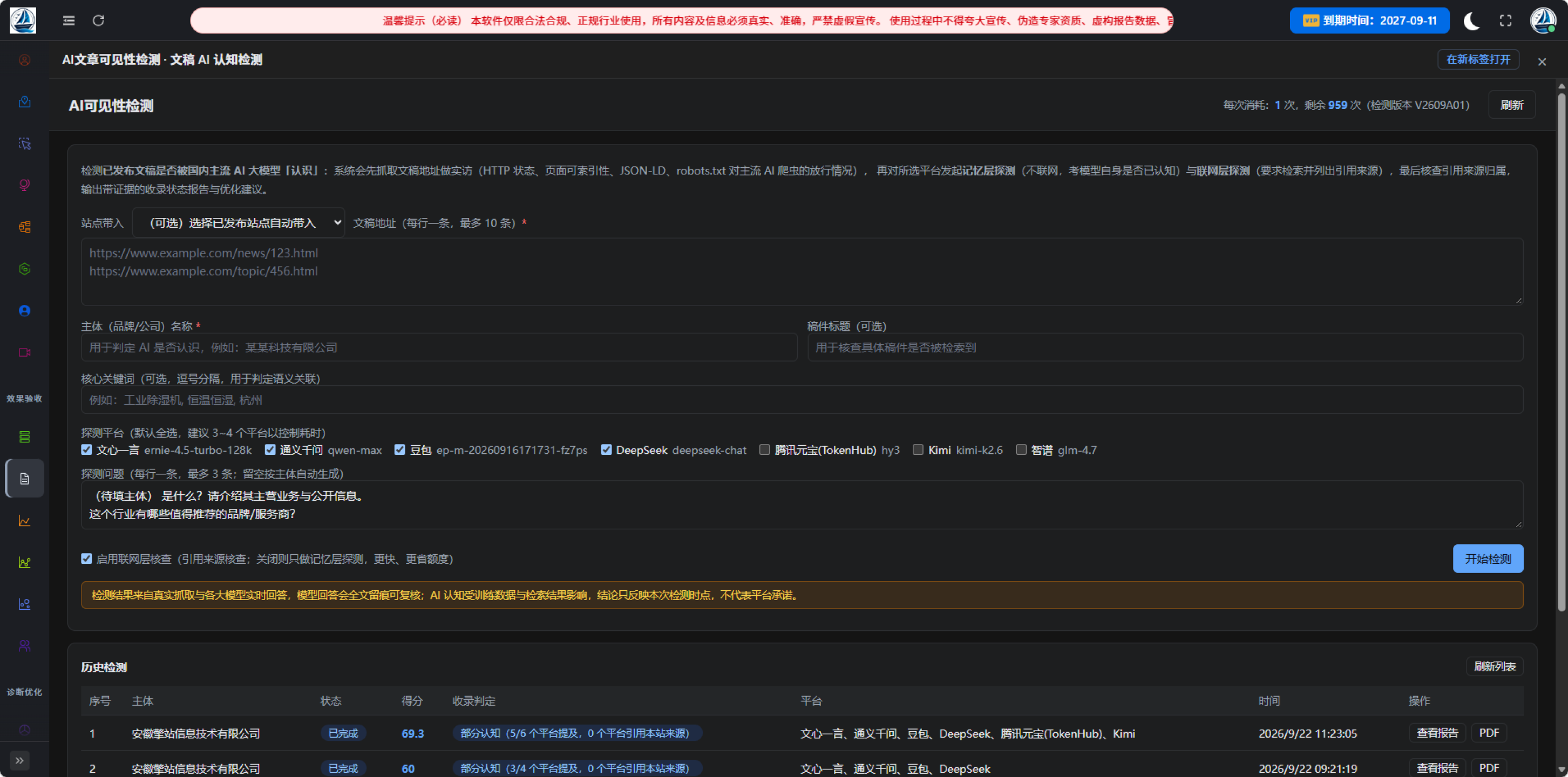
Task: Switch theme with the moon icon
Action: click(1472, 21)
